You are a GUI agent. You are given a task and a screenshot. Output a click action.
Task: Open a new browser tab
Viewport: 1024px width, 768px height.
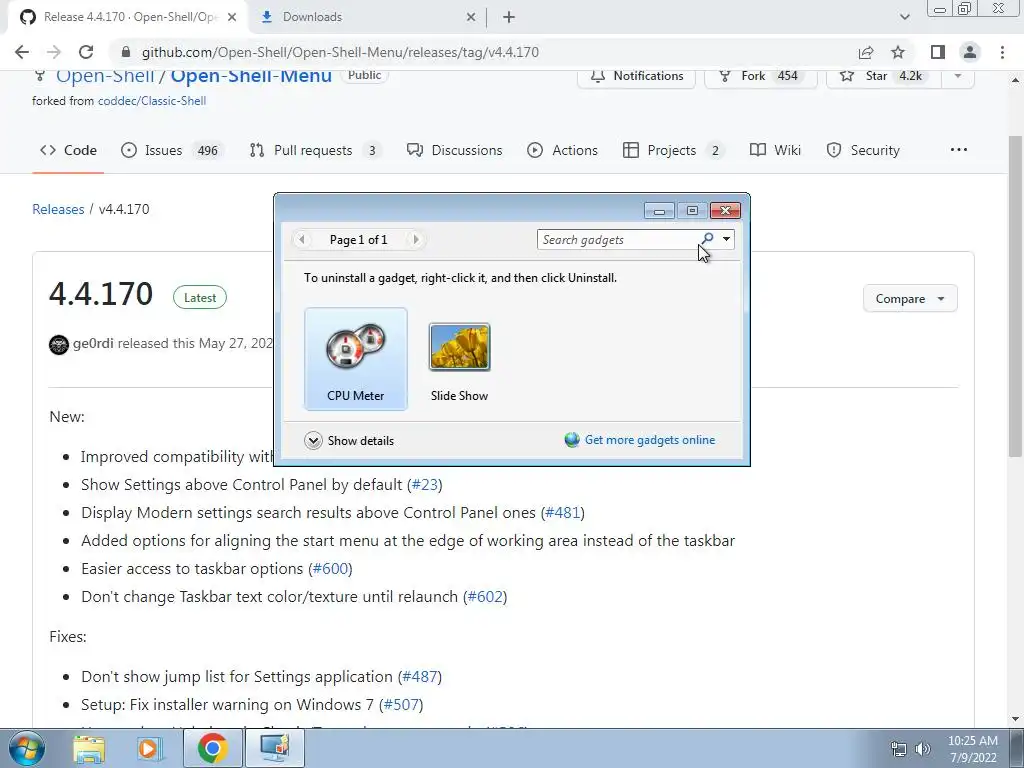(509, 18)
